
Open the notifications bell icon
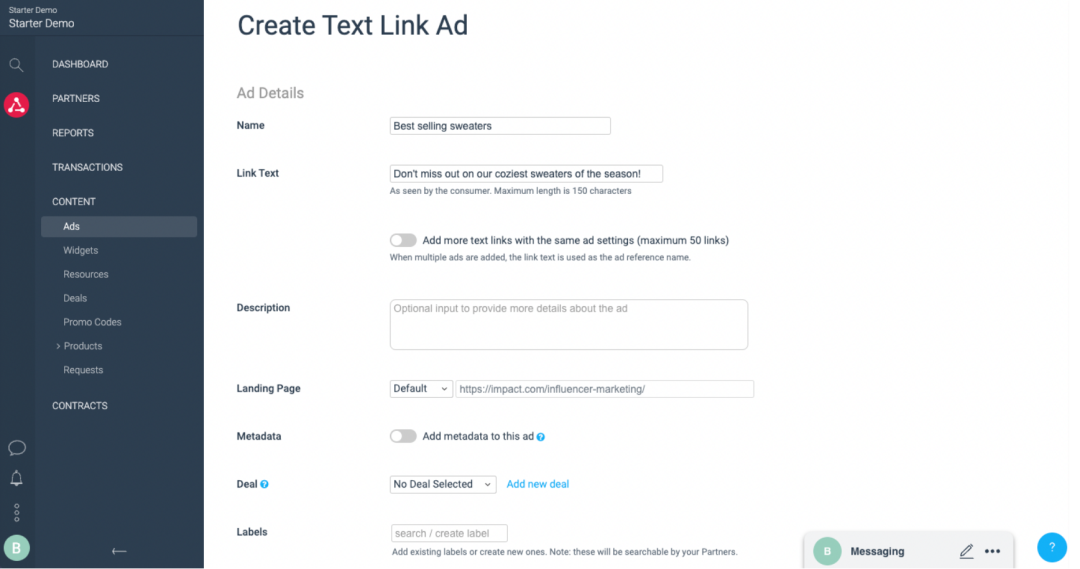[17, 479]
